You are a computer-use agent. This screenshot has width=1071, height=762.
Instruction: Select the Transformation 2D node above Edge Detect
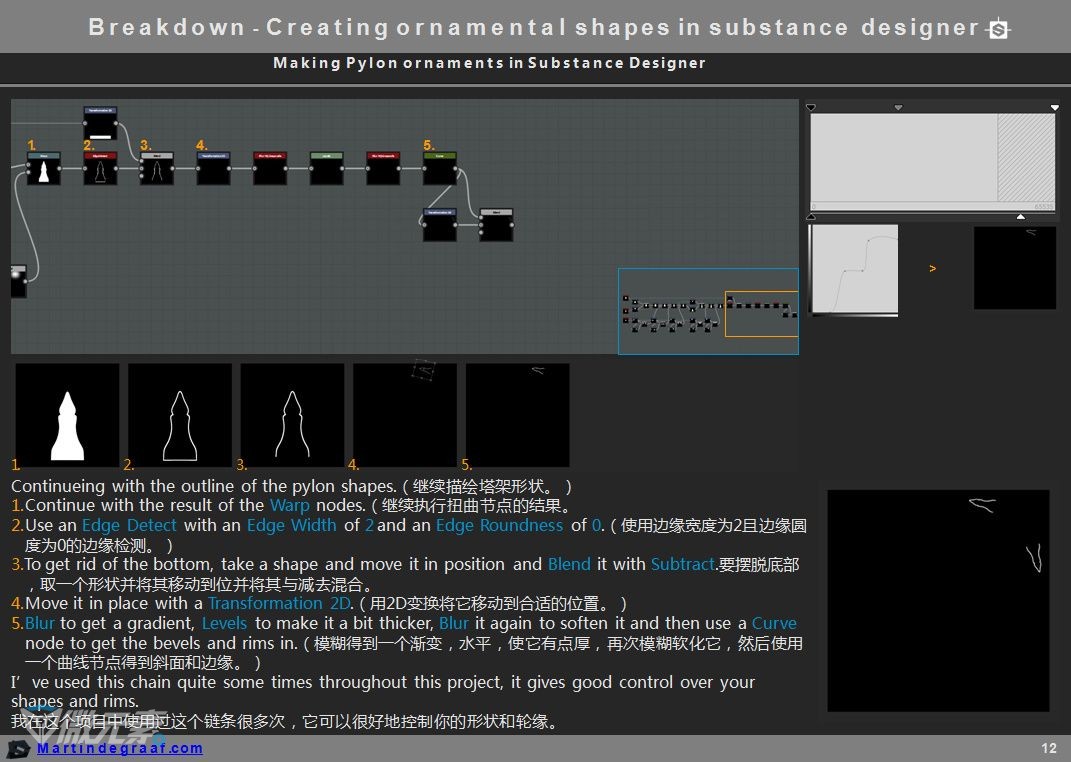[x=100, y=123]
